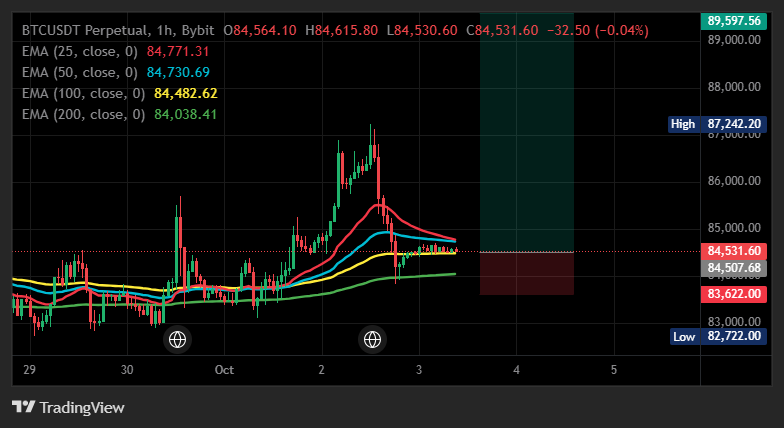Image resolution: width=784 pixels, height=428 pixels.
Task: Click the 29 date on time axis
Action: coord(30,370)
